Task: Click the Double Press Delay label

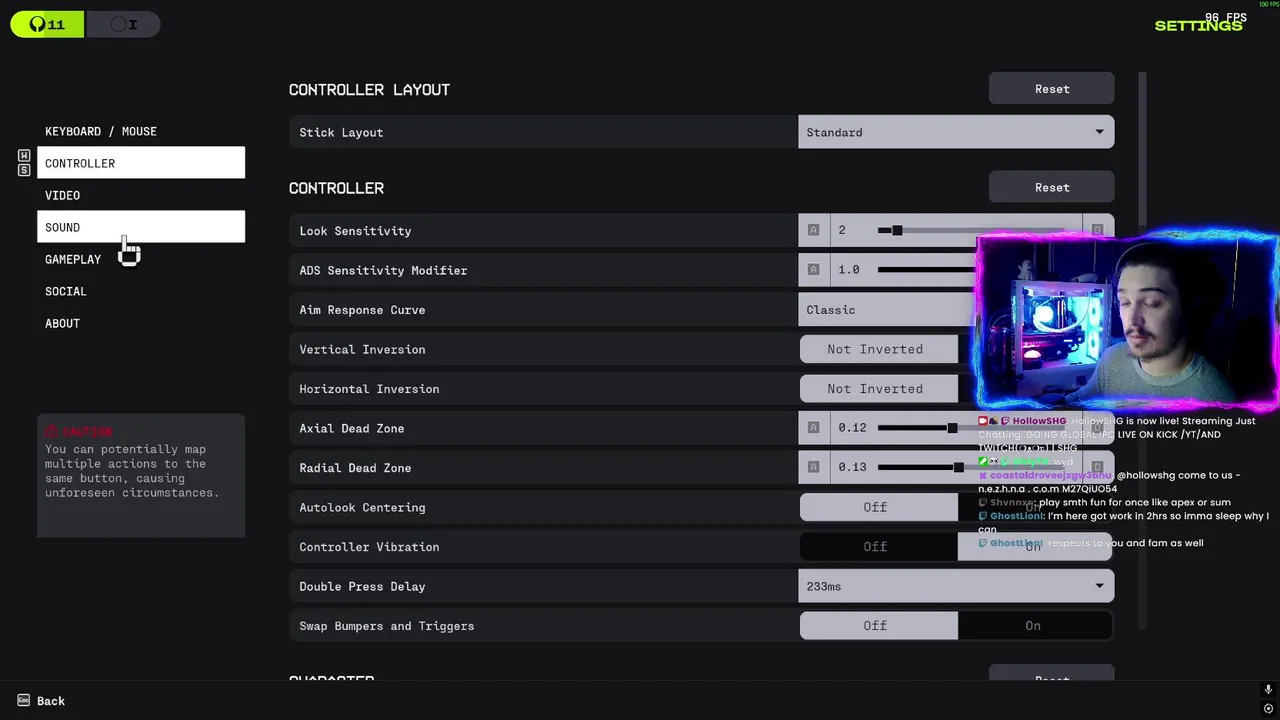Action: [x=362, y=586]
